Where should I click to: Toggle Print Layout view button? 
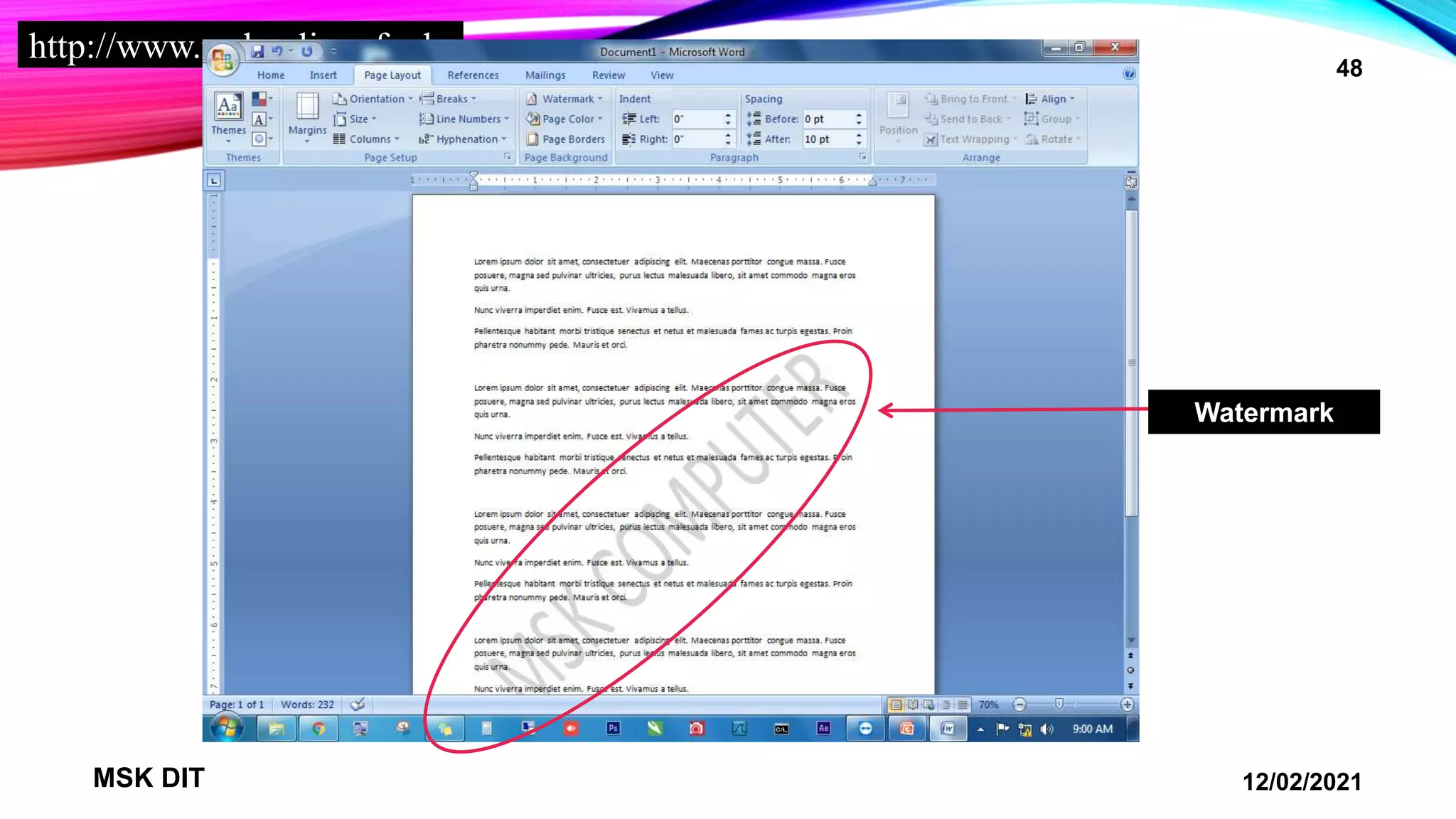pyautogui.click(x=896, y=705)
